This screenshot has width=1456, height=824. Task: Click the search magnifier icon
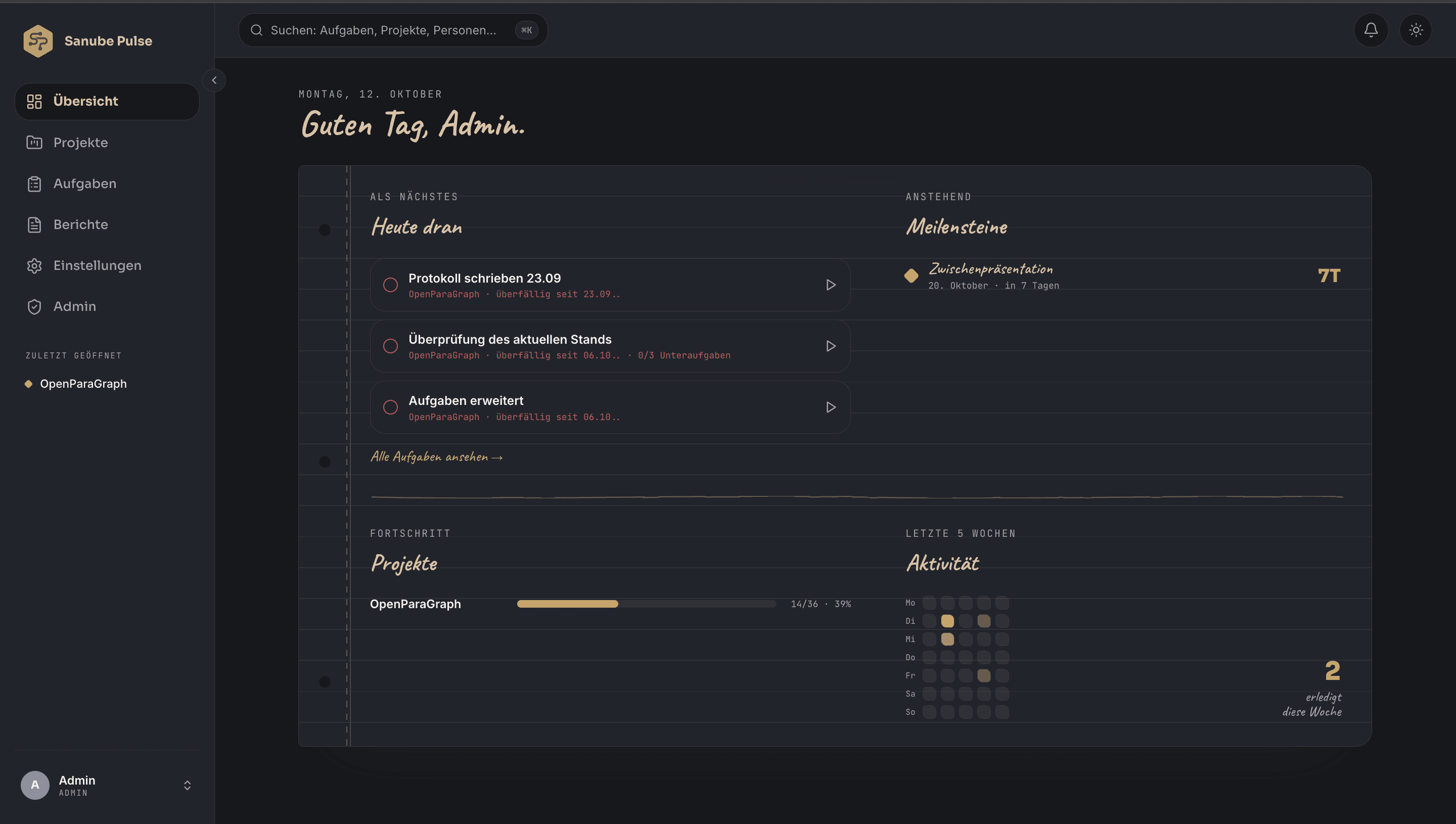click(256, 30)
